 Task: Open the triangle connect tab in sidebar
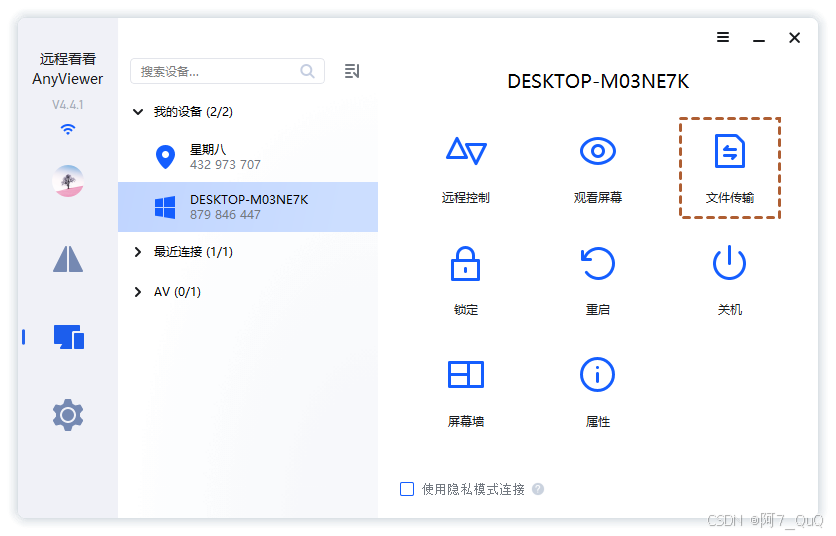(x=68, y=259)
